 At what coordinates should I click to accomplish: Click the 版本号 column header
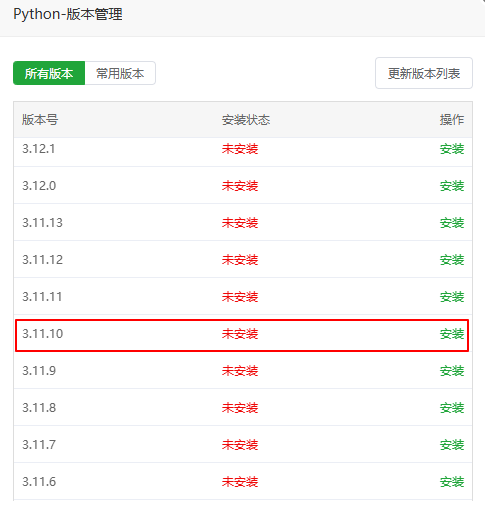point(40,120)
